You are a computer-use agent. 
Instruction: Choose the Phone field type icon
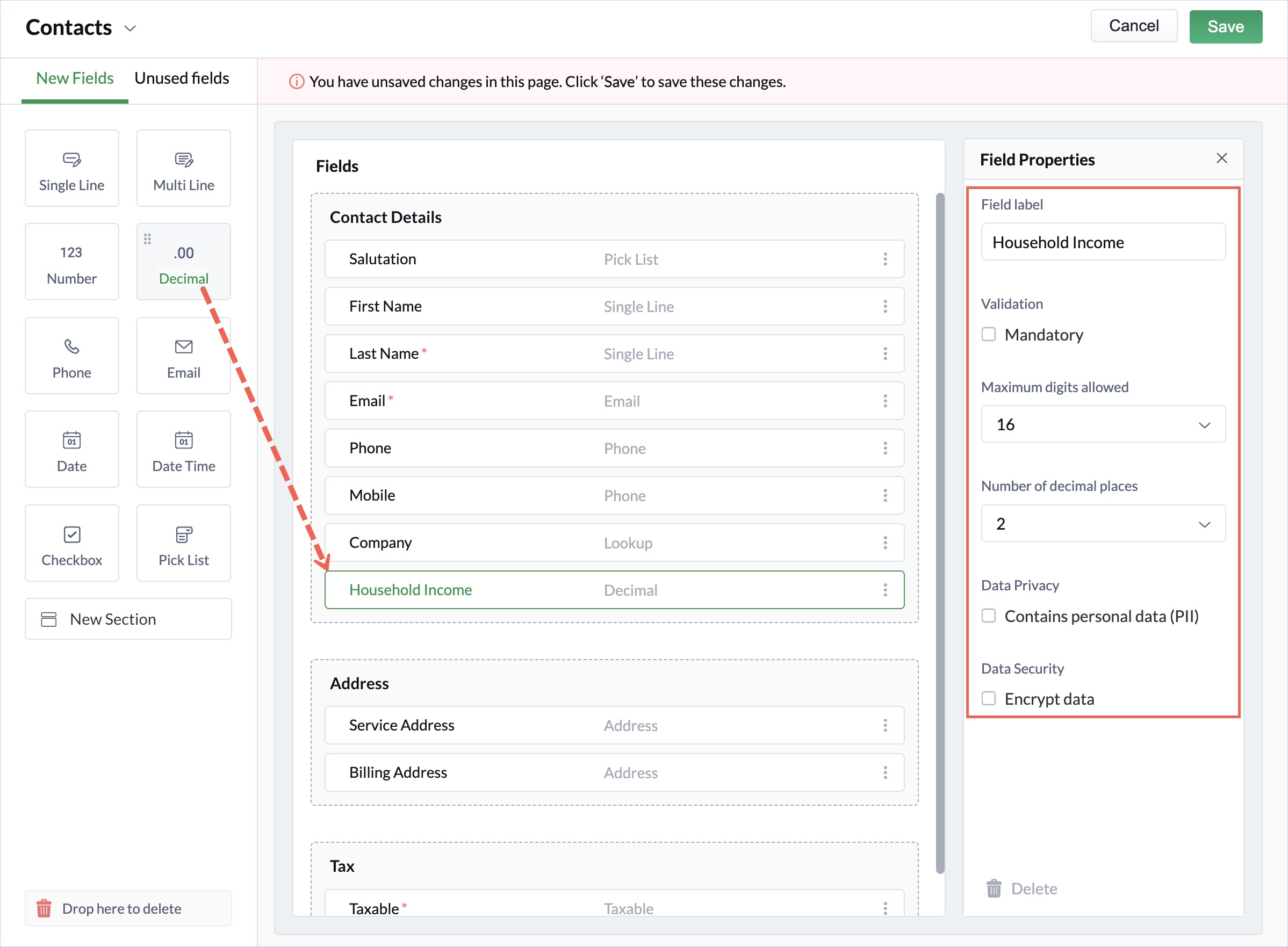(x=71, y=347)
